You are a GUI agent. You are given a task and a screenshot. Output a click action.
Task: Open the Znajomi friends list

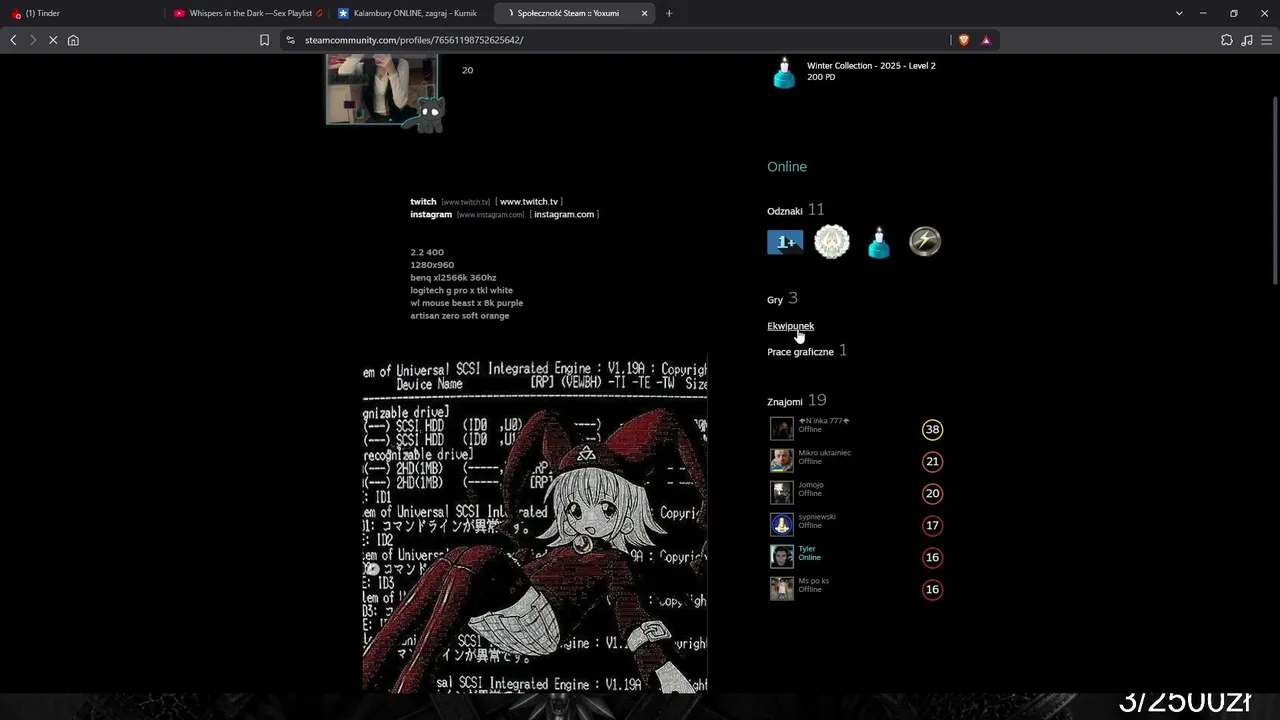coord(797,401)
